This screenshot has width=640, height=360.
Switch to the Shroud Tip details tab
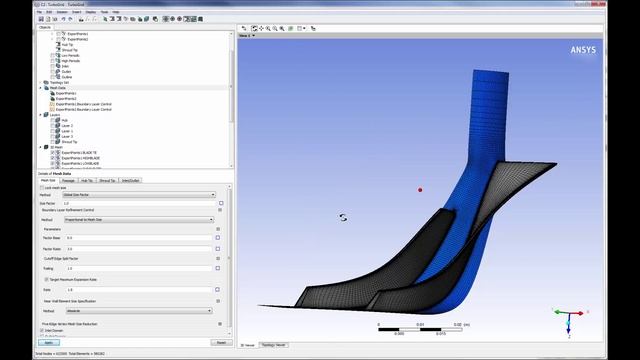click(107, 180)
